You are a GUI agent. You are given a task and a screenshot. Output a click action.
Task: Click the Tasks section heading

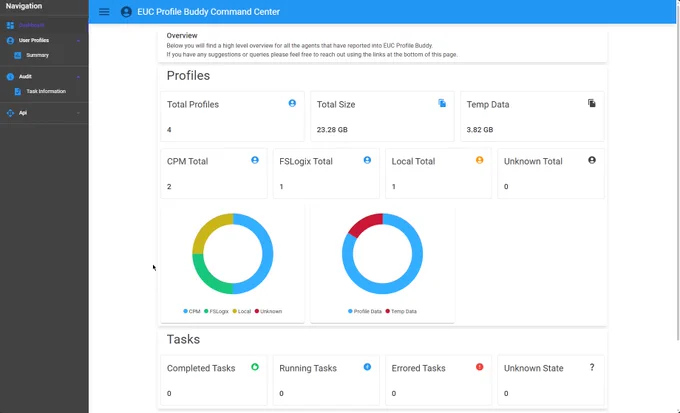tap(183, 339)
